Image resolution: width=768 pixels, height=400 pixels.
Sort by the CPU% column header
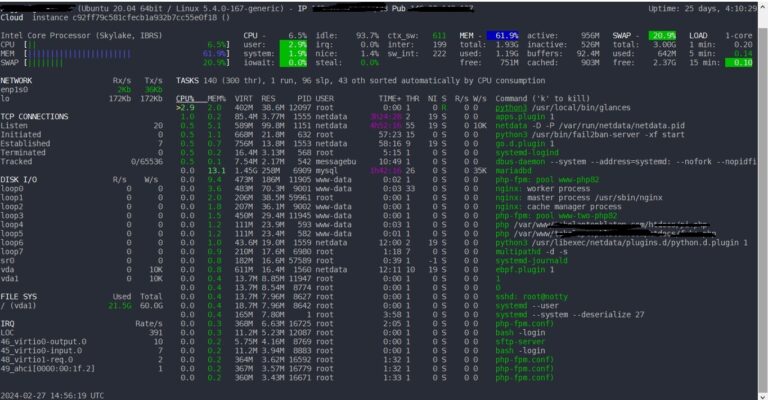point(185,98)
